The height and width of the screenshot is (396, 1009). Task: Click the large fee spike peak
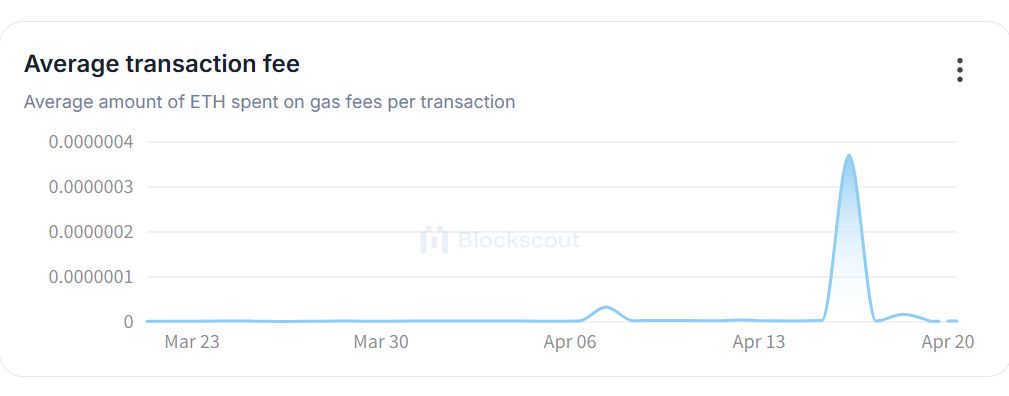click(x=849, y=156)
